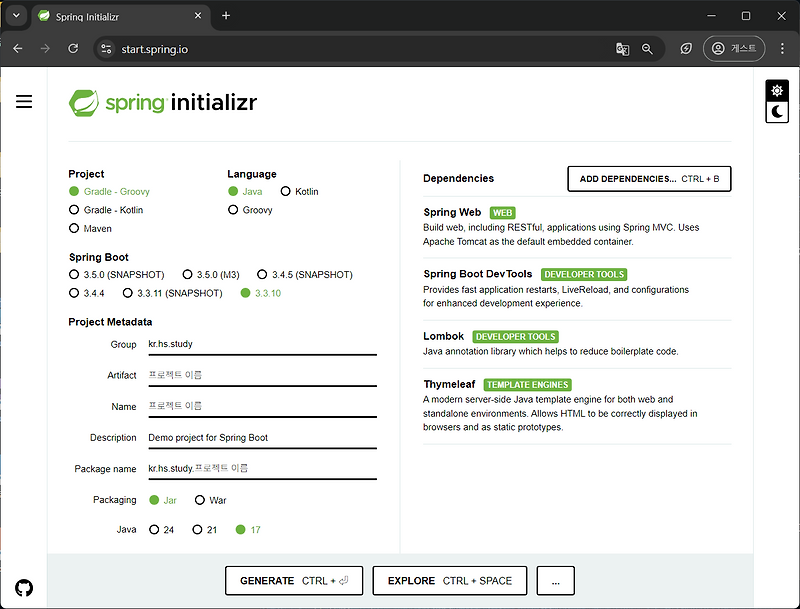Open the GitHub icon at bottom left
The width and height of the screenshot is (800, 609).
(x=24, y=588)
